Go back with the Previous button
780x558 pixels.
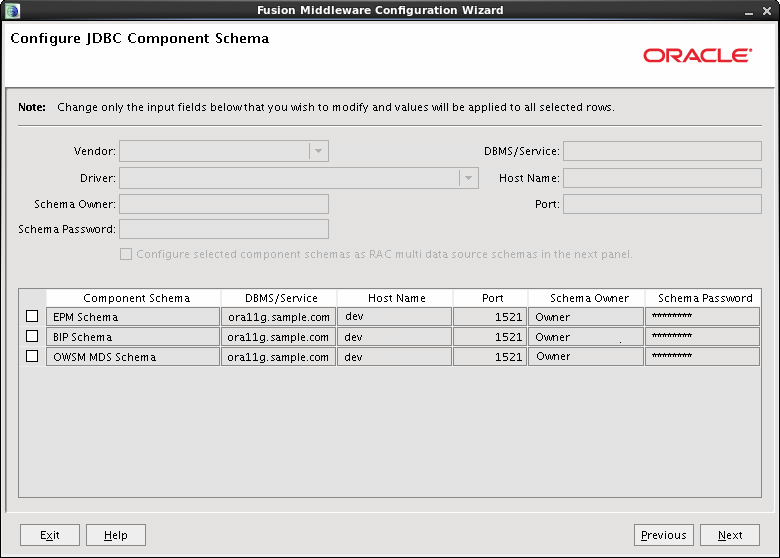click(664, 535)
